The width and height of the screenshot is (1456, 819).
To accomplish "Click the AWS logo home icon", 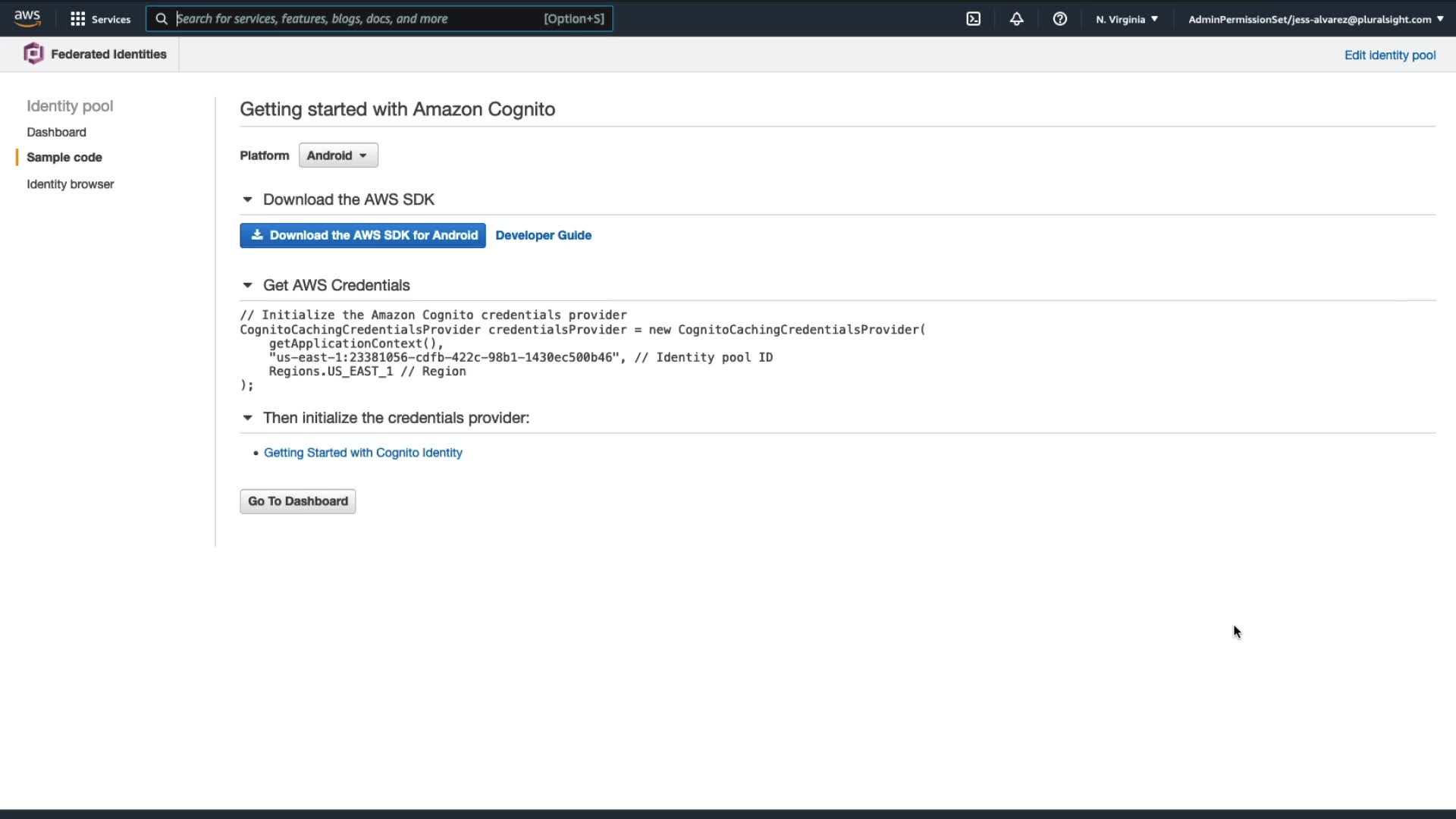I will 27,18.
